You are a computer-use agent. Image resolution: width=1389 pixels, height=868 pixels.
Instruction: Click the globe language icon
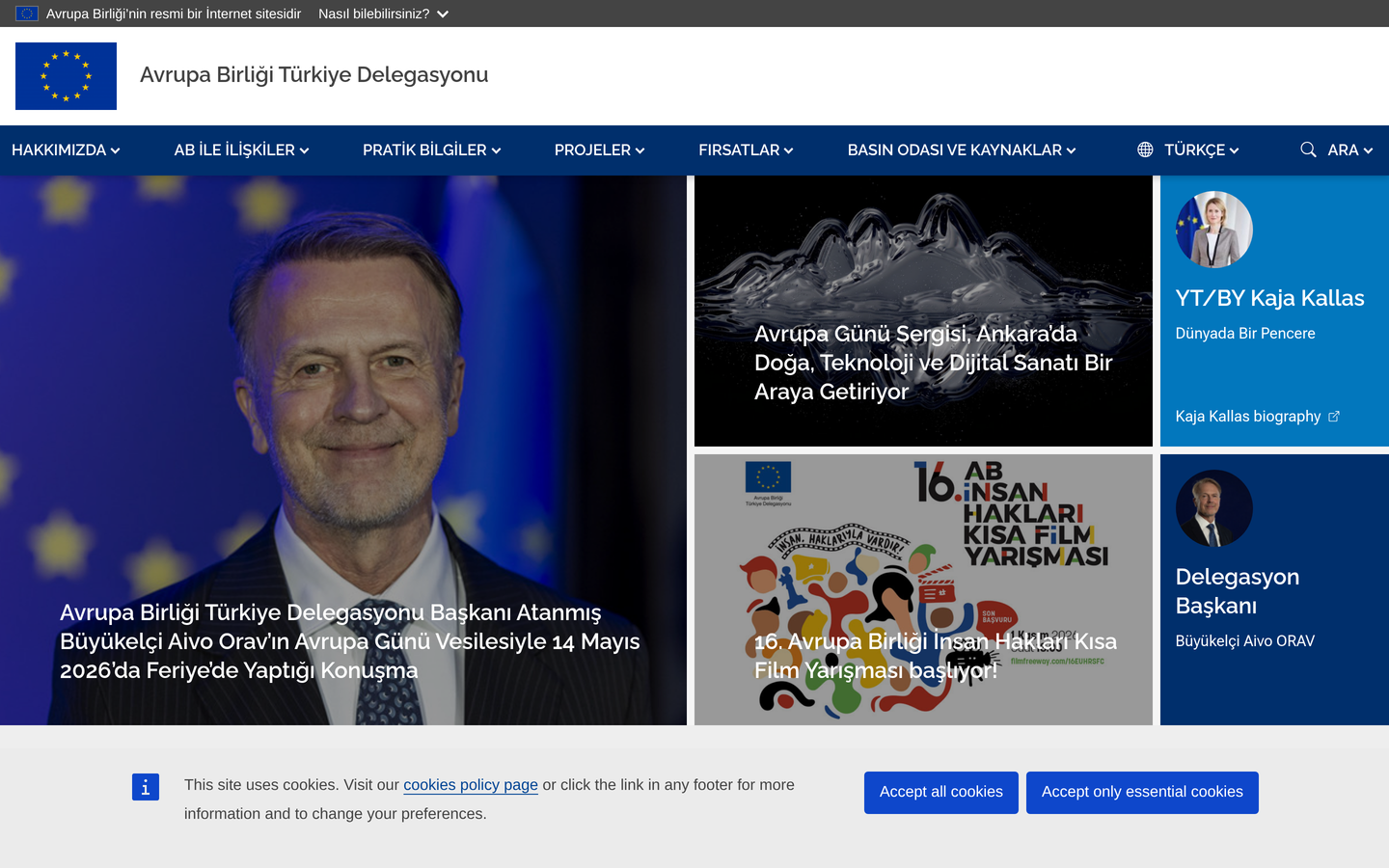coord(1145,149)
